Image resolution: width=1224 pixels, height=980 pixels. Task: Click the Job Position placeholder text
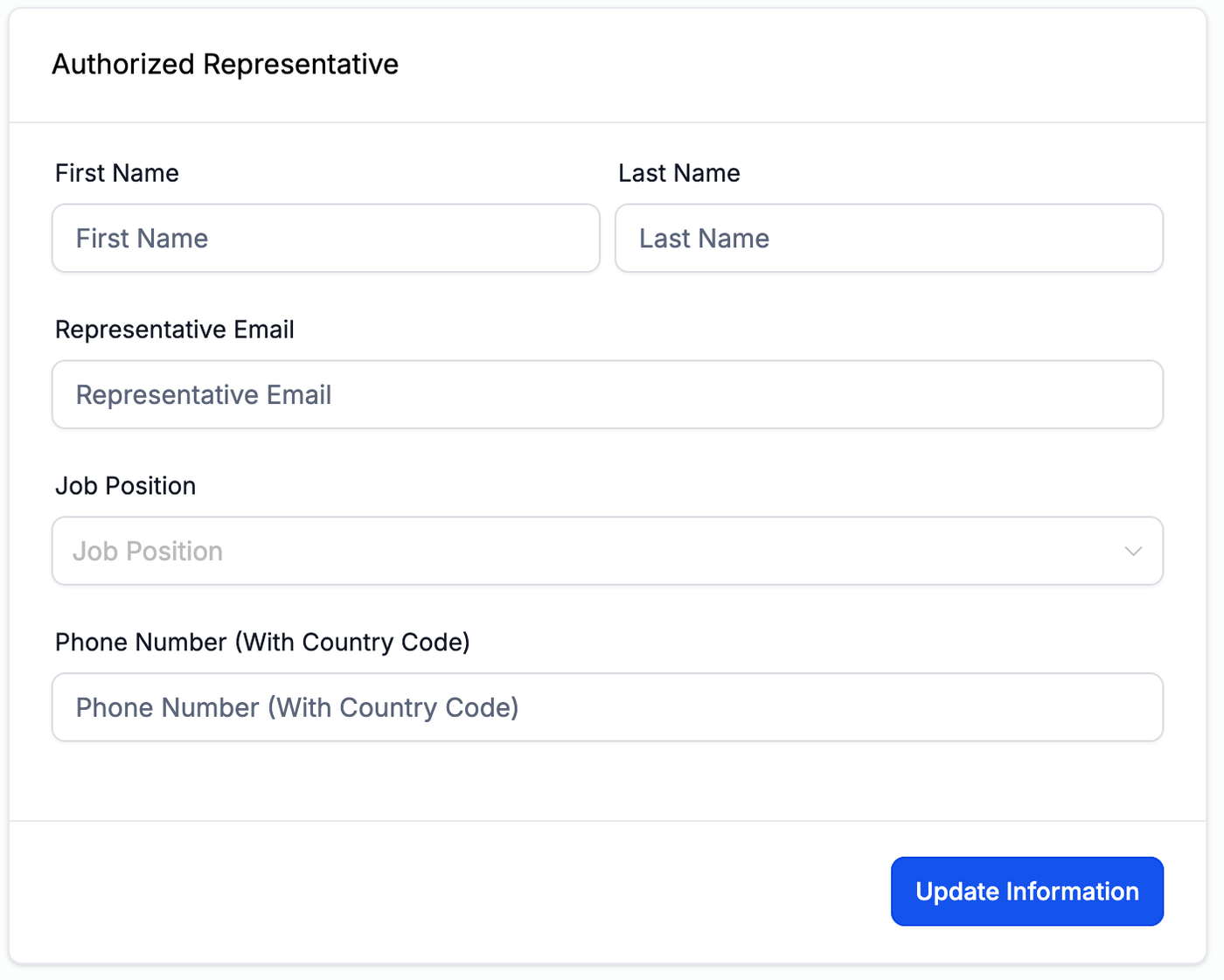[x=148, y=552]
